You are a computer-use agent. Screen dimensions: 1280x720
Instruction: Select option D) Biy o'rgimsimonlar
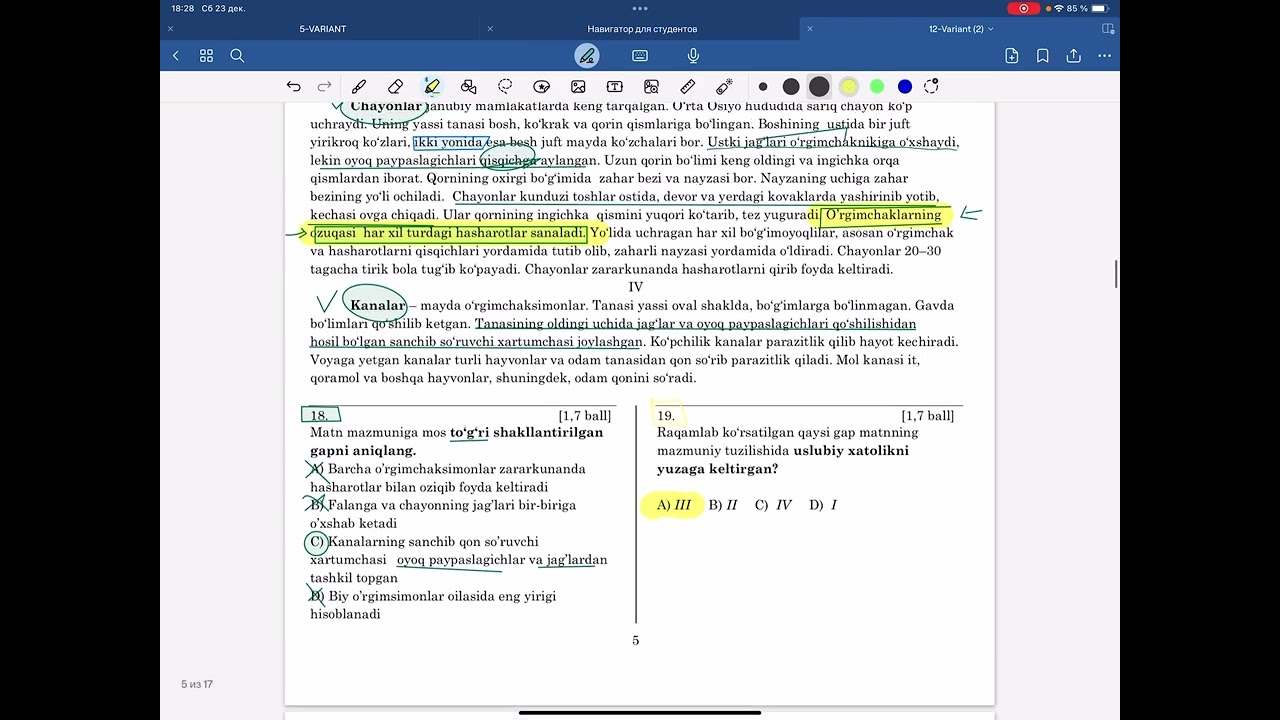(433, 605)
